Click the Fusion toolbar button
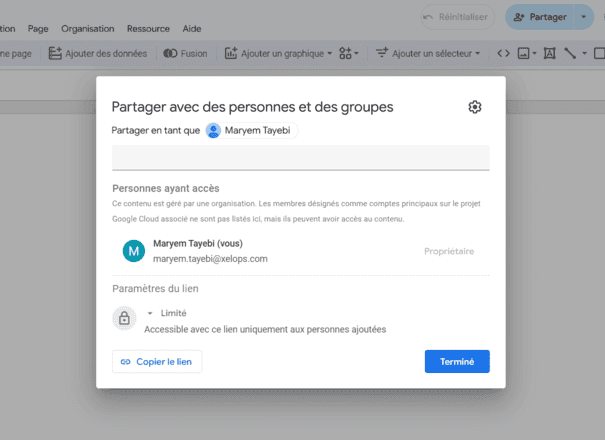This screenshot has height=440, width=605. [185, 53]
